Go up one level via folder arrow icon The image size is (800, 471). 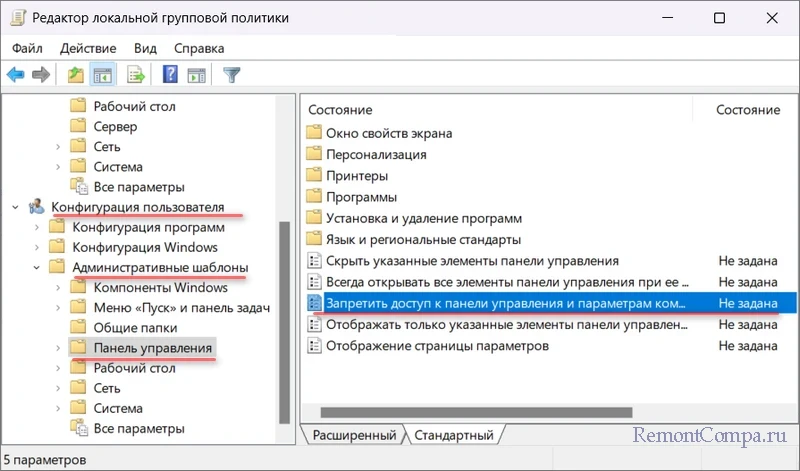pyautogui.click(x=76, y=75)
